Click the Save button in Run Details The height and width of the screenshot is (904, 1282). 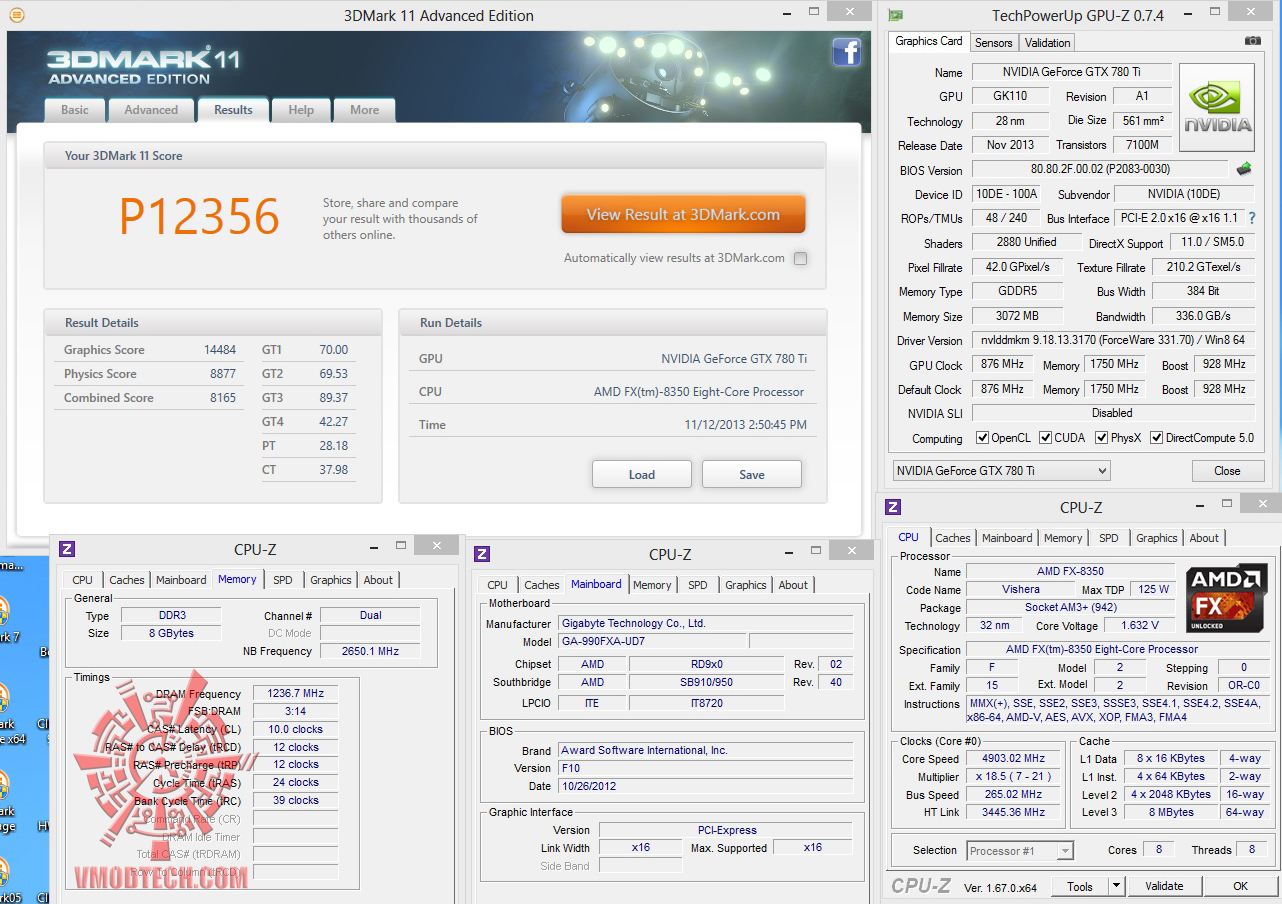752,474
